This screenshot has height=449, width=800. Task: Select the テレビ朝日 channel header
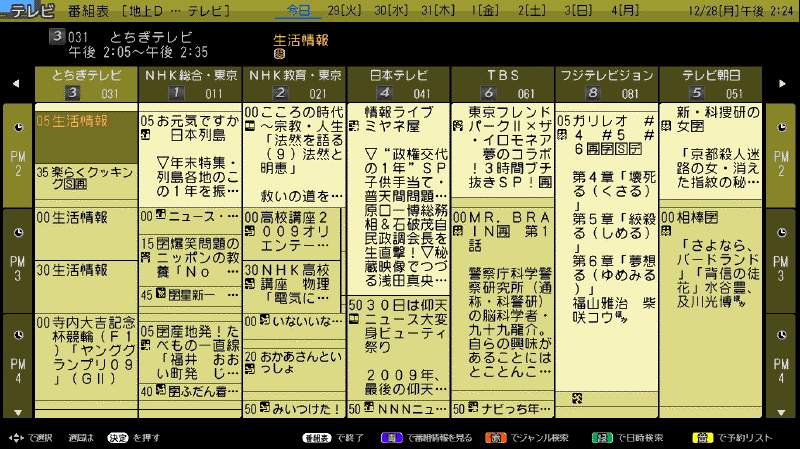[x=712, y=84]
